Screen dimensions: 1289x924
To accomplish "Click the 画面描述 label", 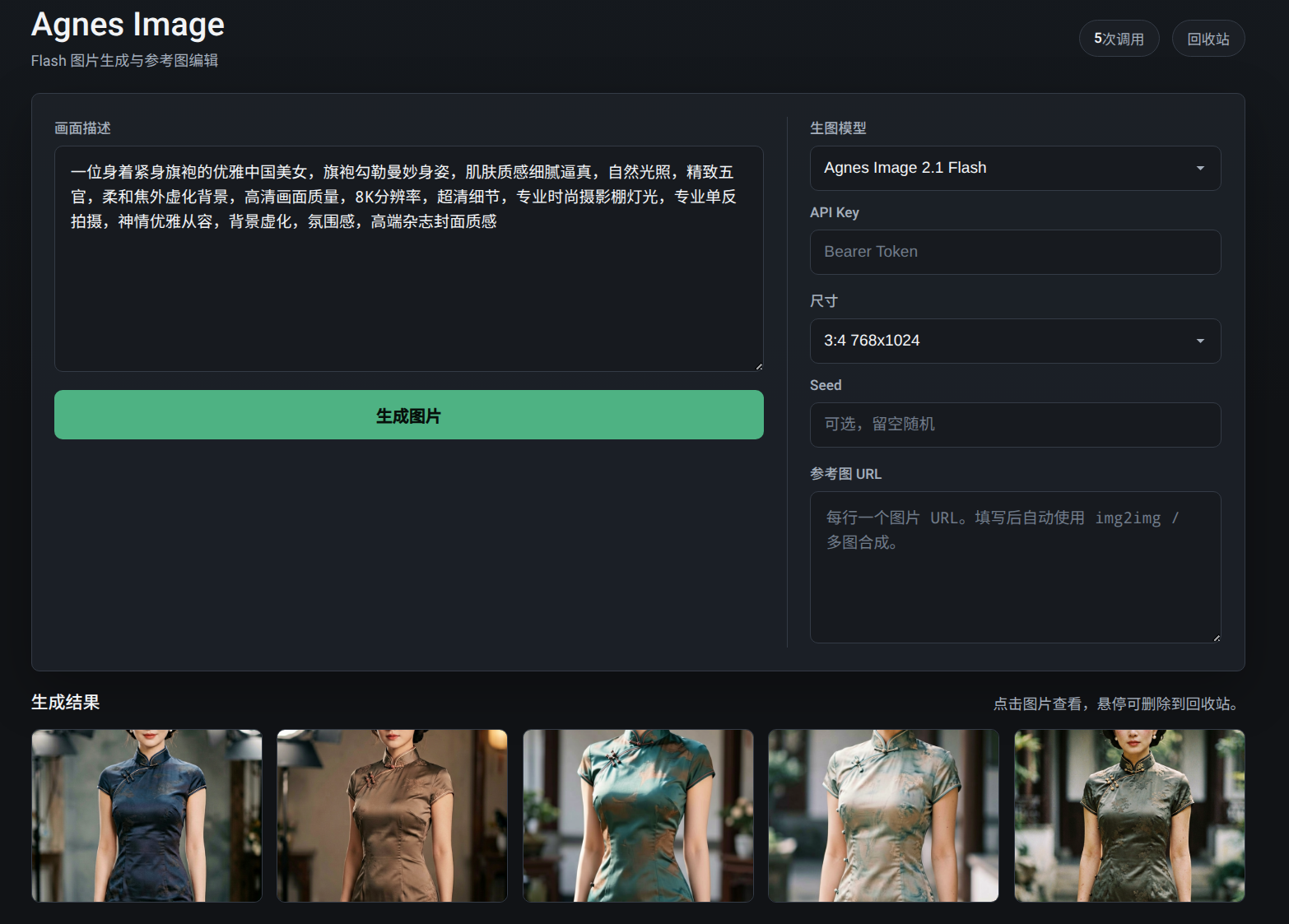I will 82,128.
